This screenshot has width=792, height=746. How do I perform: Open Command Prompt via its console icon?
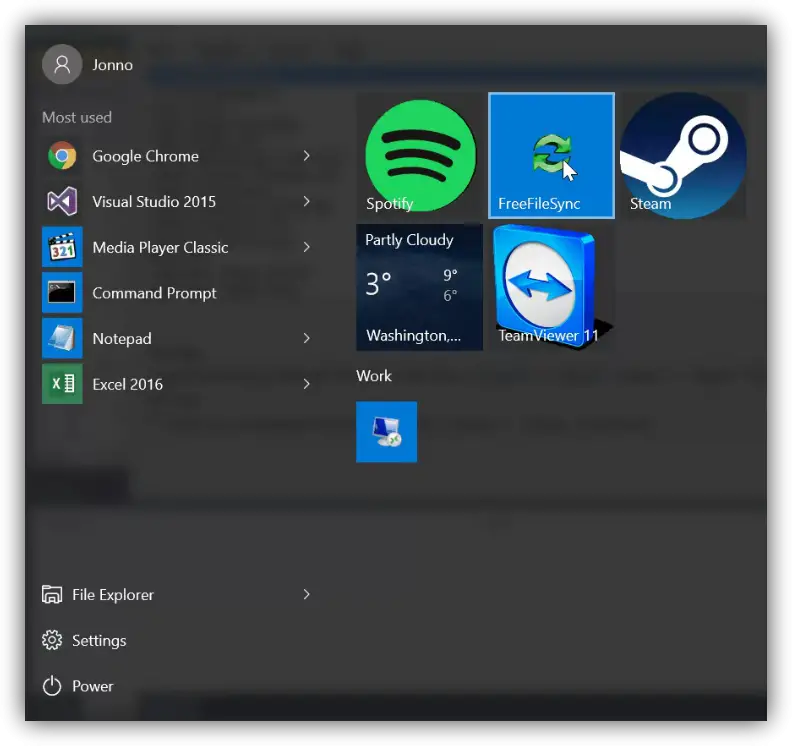tap(62, 292)
